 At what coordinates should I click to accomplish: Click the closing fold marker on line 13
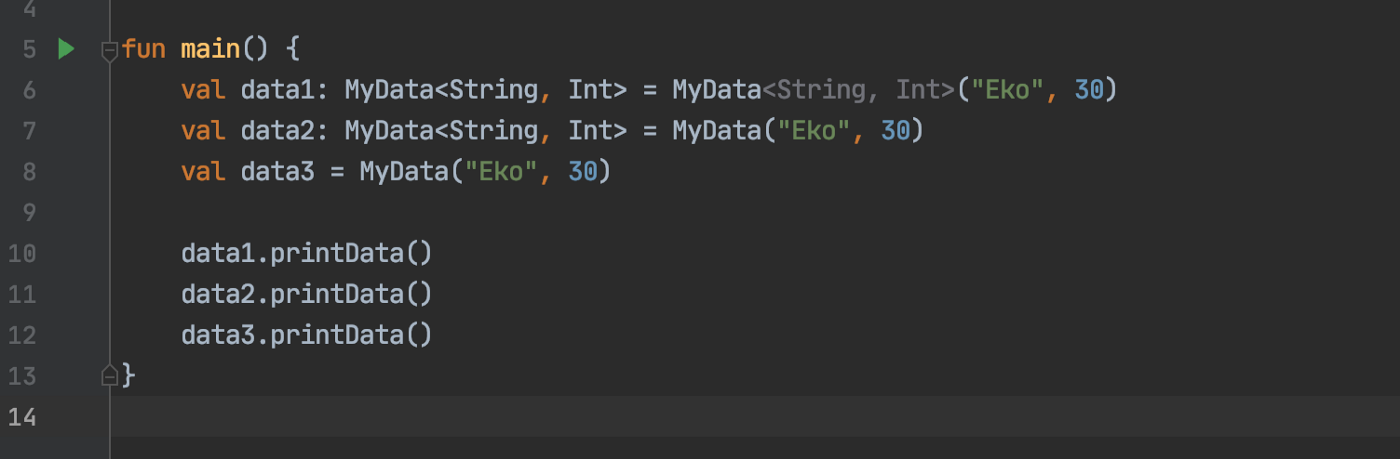pos(110,376)
